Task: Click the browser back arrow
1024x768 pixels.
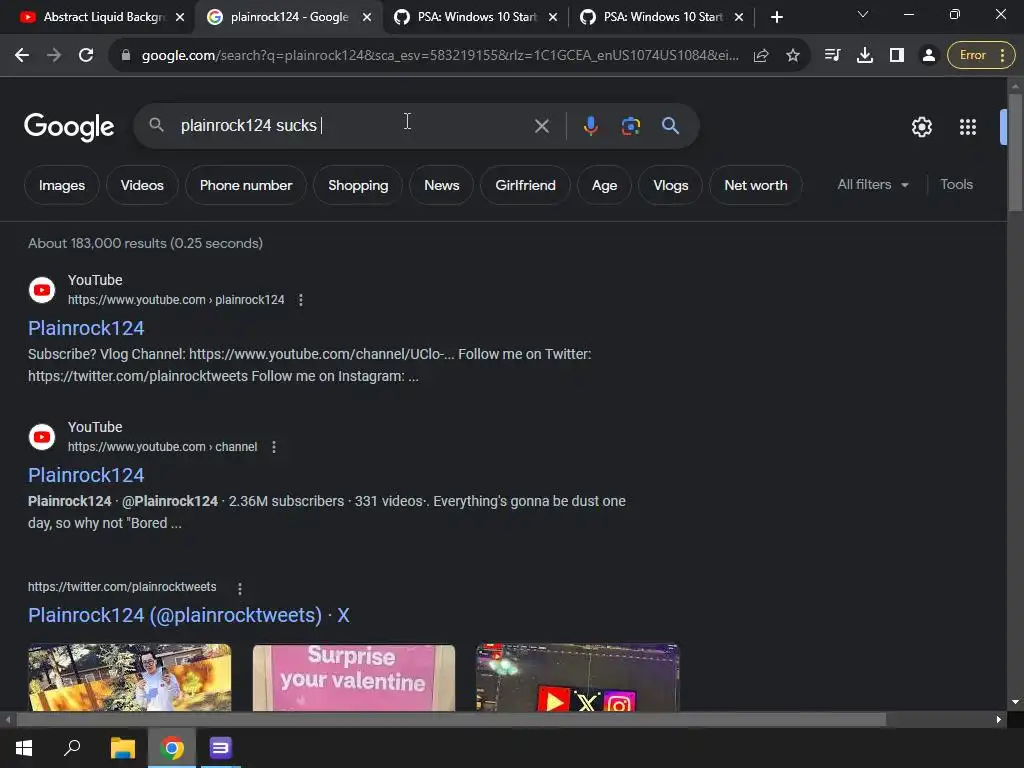Action: pyautogui.click(x=22, y=56)
